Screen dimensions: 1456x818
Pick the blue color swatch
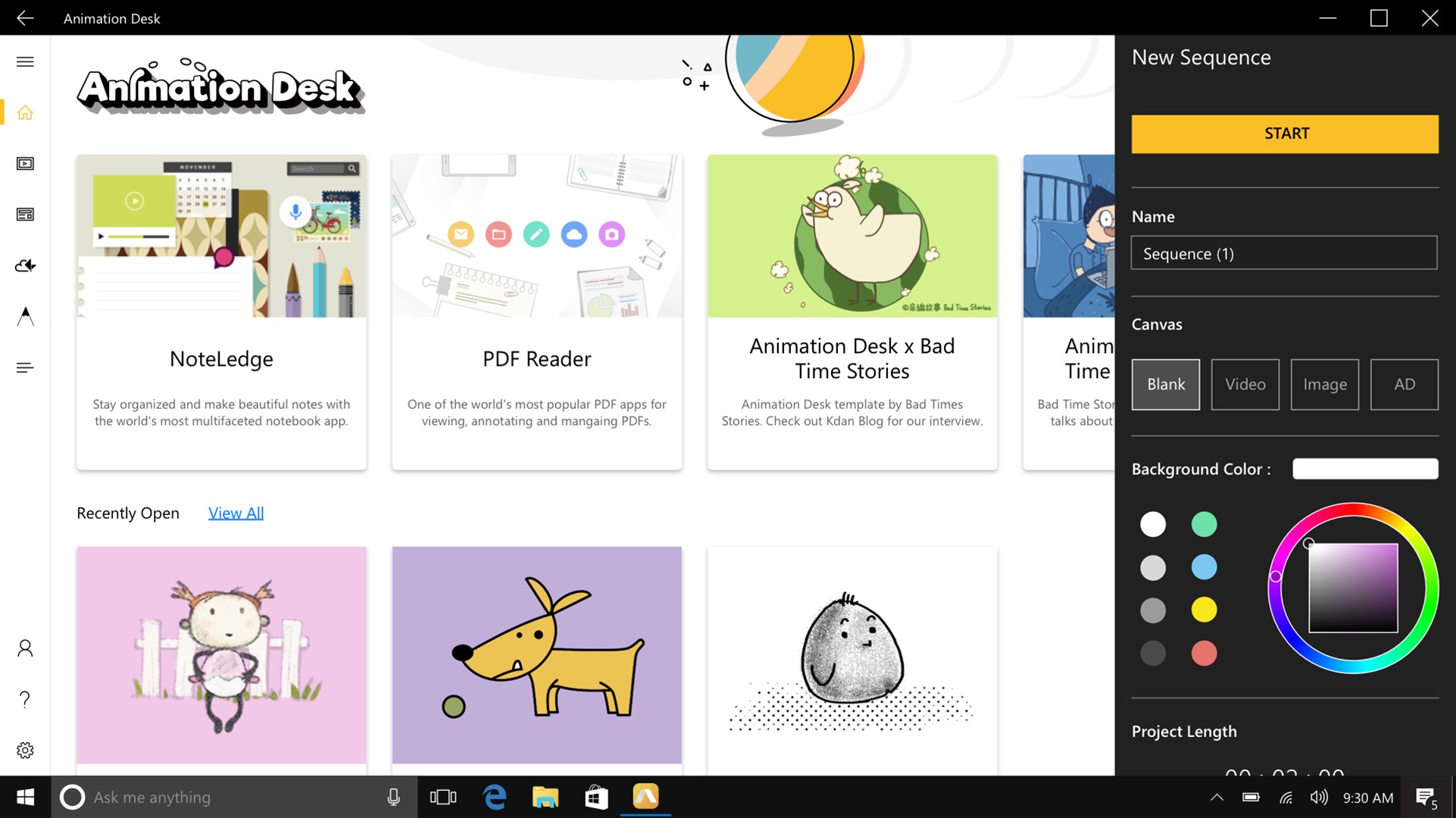[1204, 567]
